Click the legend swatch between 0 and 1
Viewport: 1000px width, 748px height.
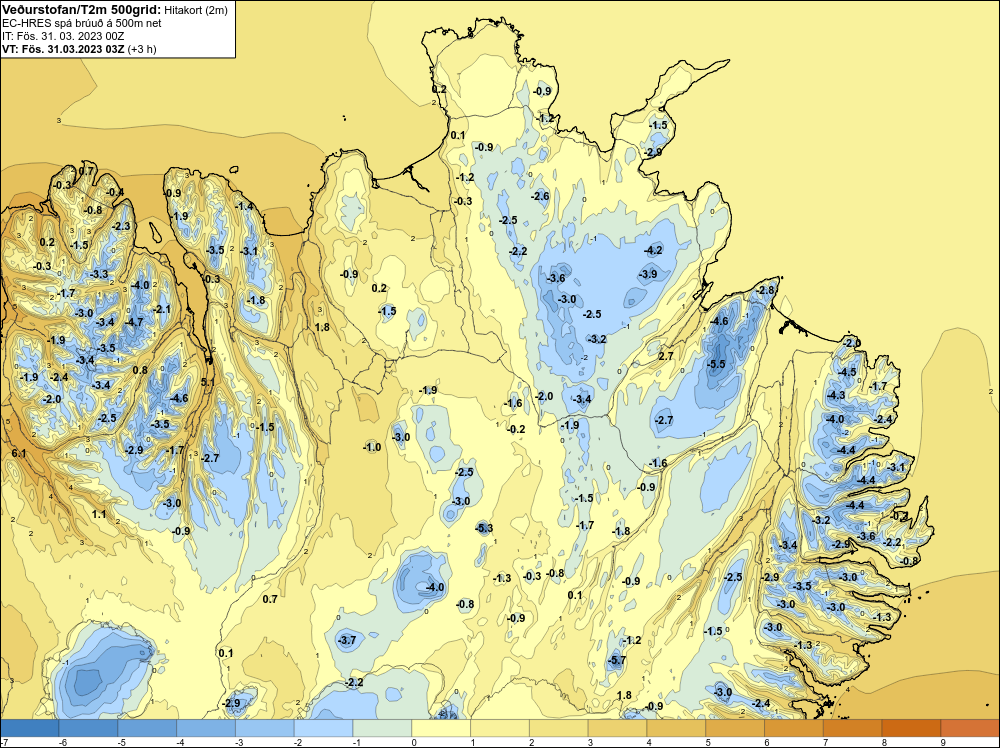tap(441, 728)
